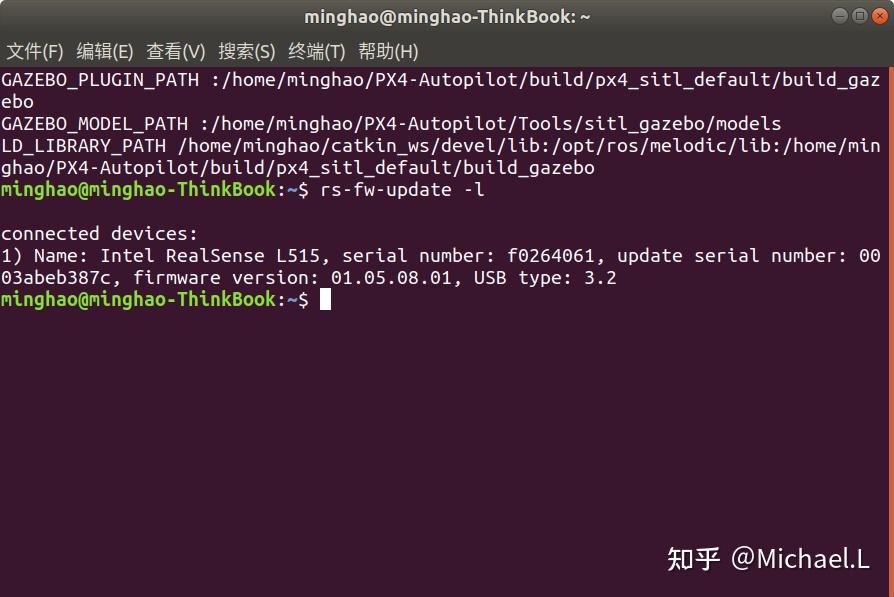Open the 帮助(H) menu

tap(388, 51)
